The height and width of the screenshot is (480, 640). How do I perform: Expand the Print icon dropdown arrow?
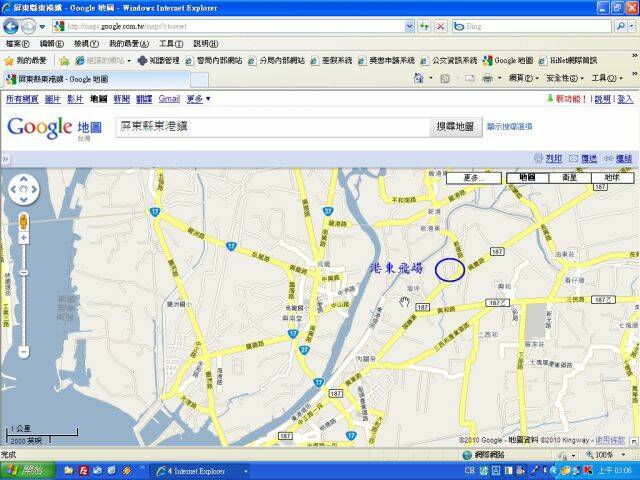pyautogui.click(x=499, y=78)
